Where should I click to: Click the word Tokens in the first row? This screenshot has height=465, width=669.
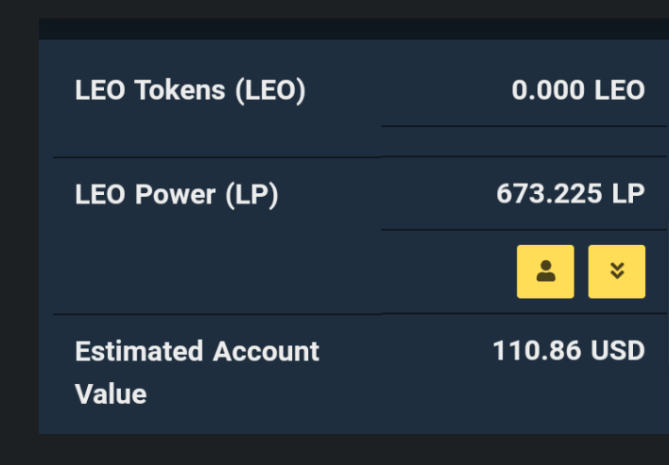coord(180,90)
